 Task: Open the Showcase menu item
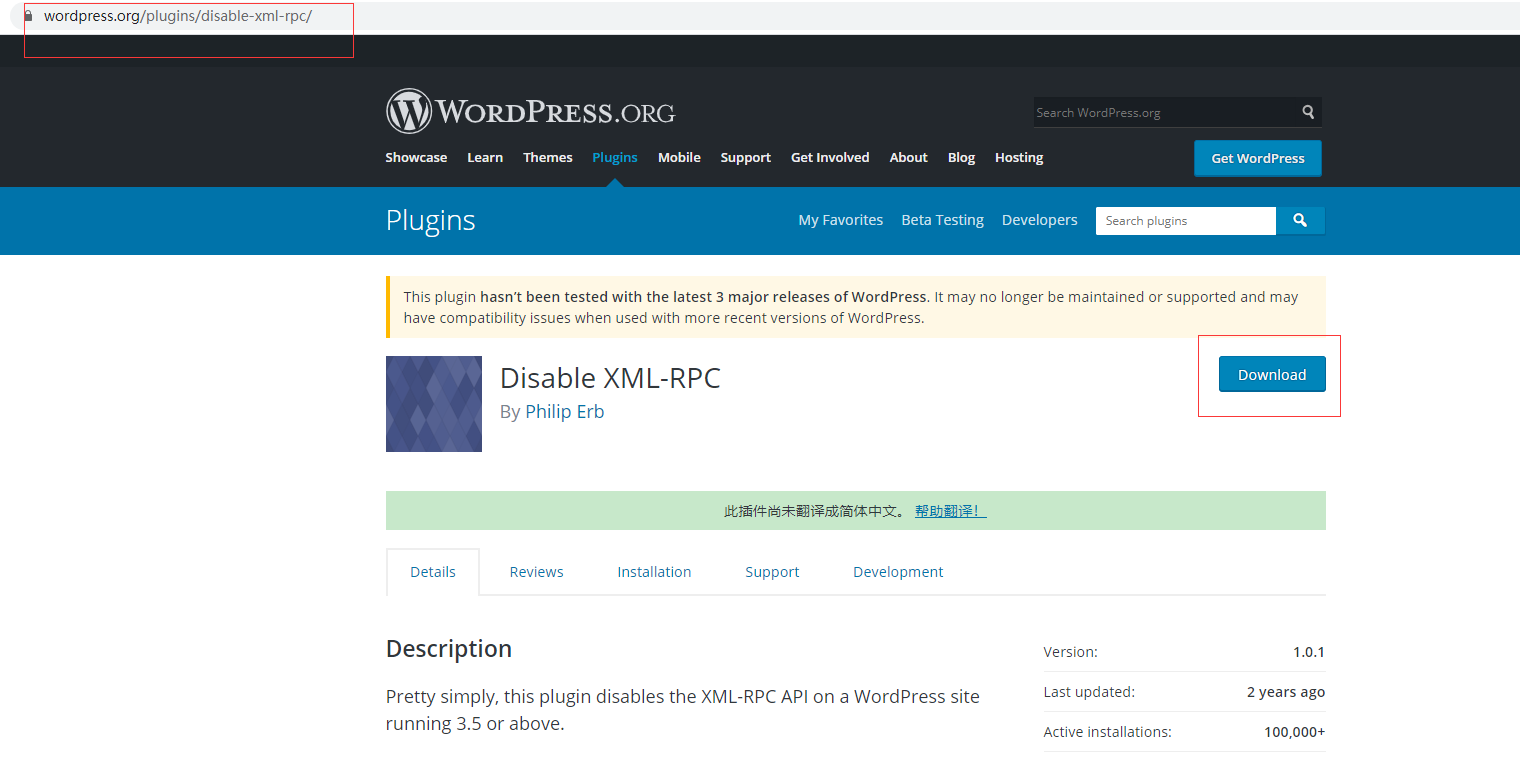(416, 157)
